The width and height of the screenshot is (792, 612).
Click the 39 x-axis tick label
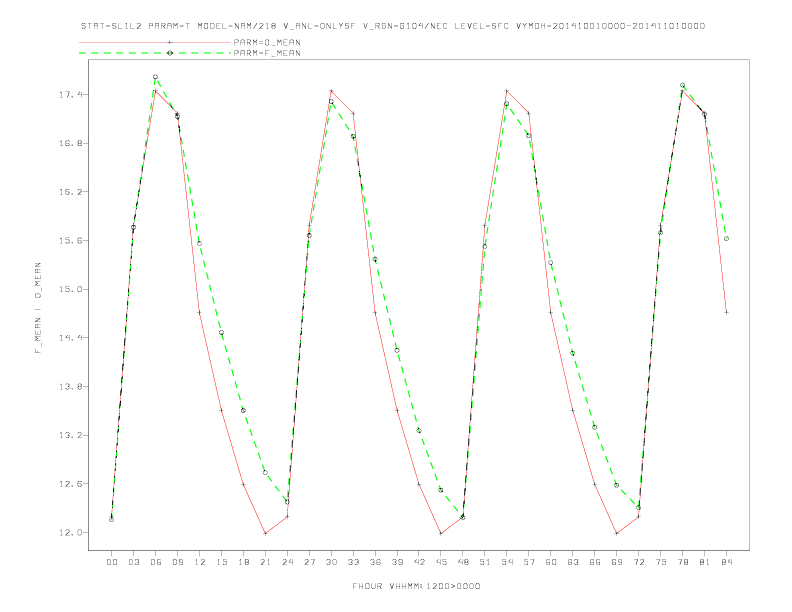(397, 562)
